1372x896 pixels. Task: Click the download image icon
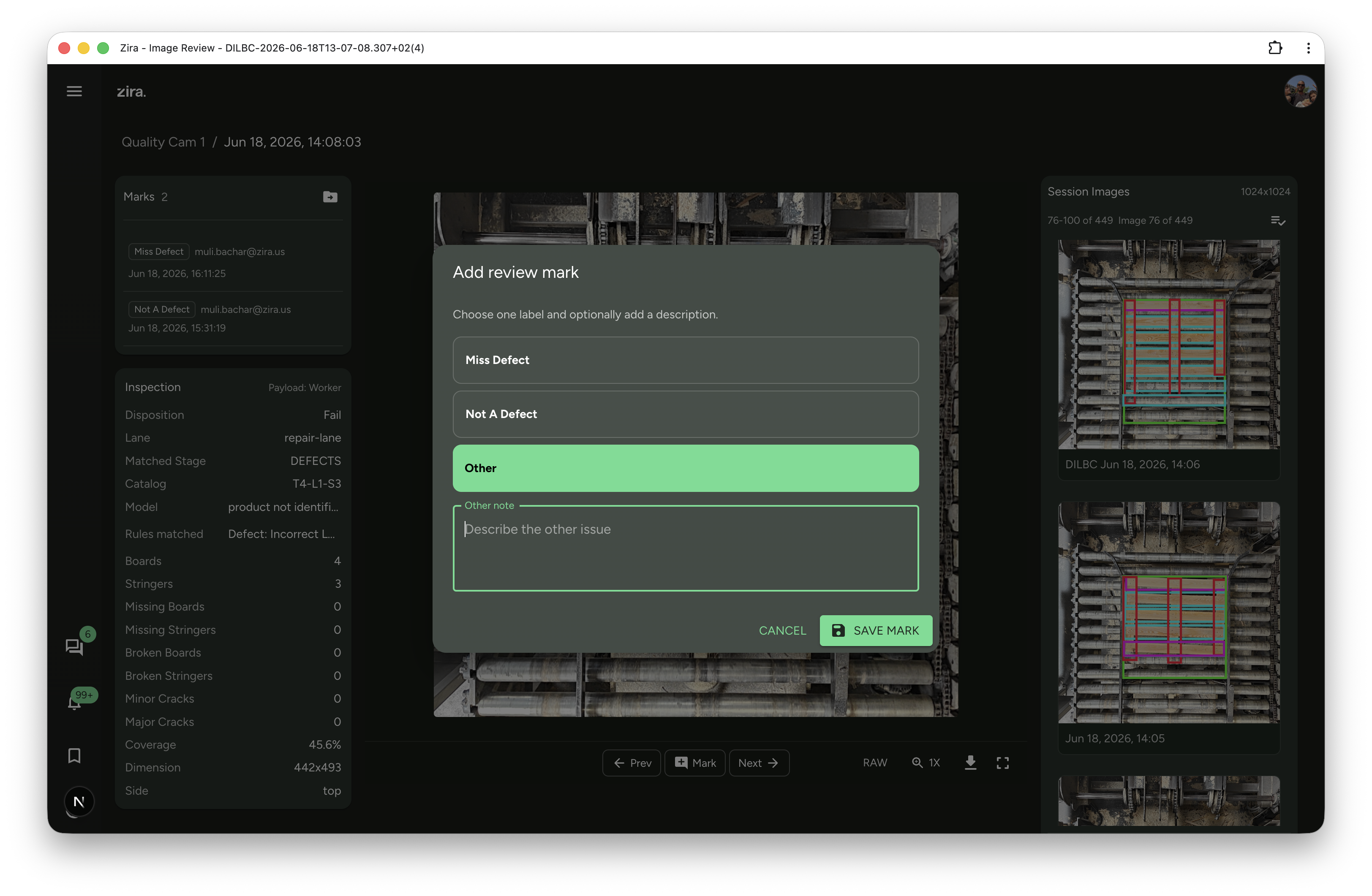tap(971, 763)
